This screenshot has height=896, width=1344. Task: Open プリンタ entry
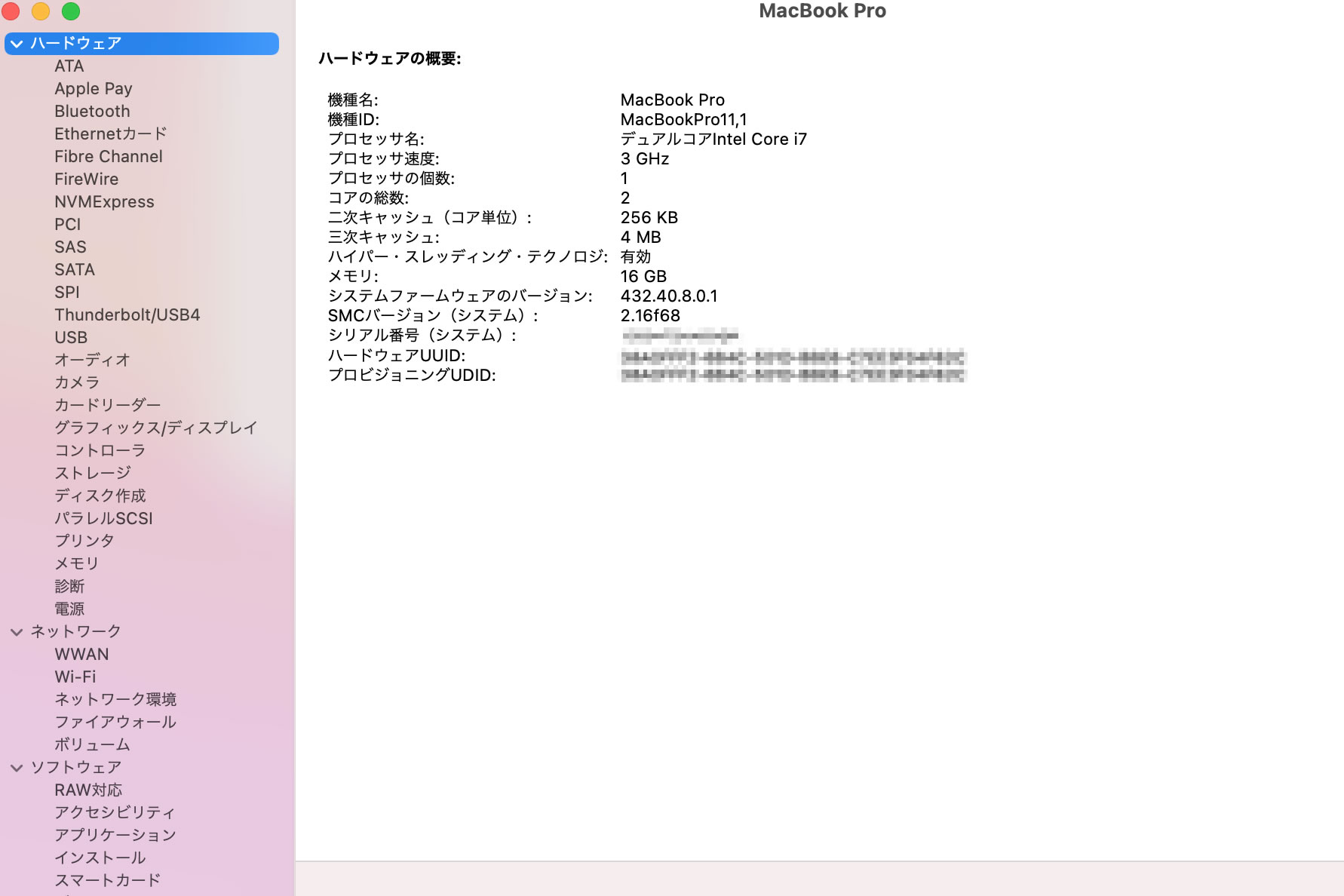pos(84,542)
